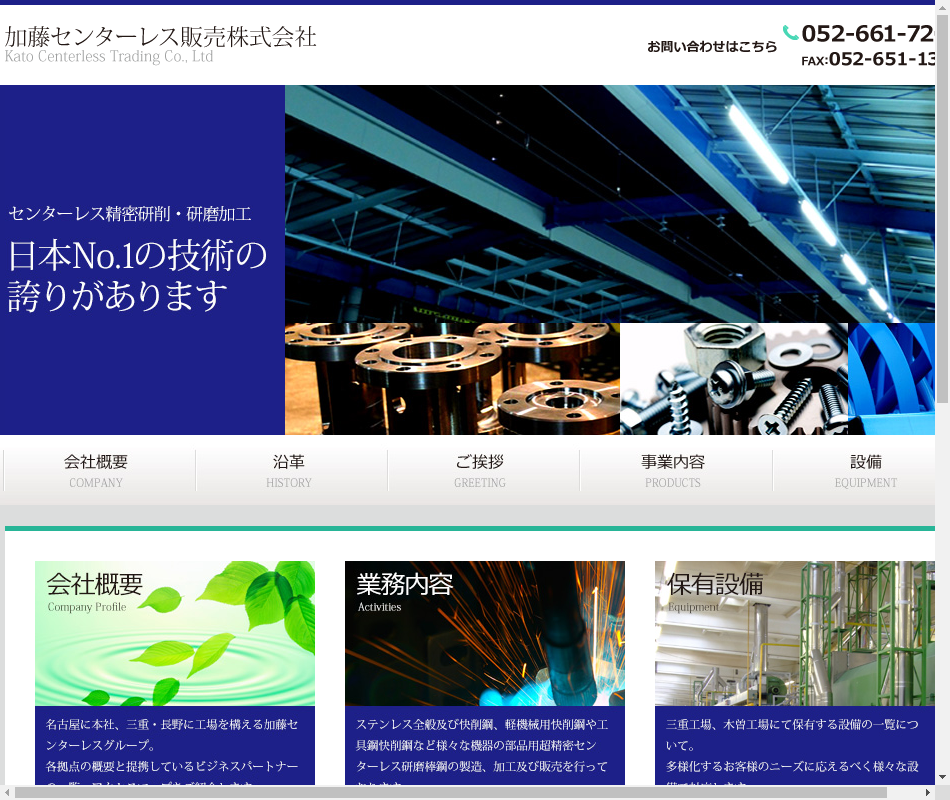Click the factory ceiling hero image

[x=610, y=200]
